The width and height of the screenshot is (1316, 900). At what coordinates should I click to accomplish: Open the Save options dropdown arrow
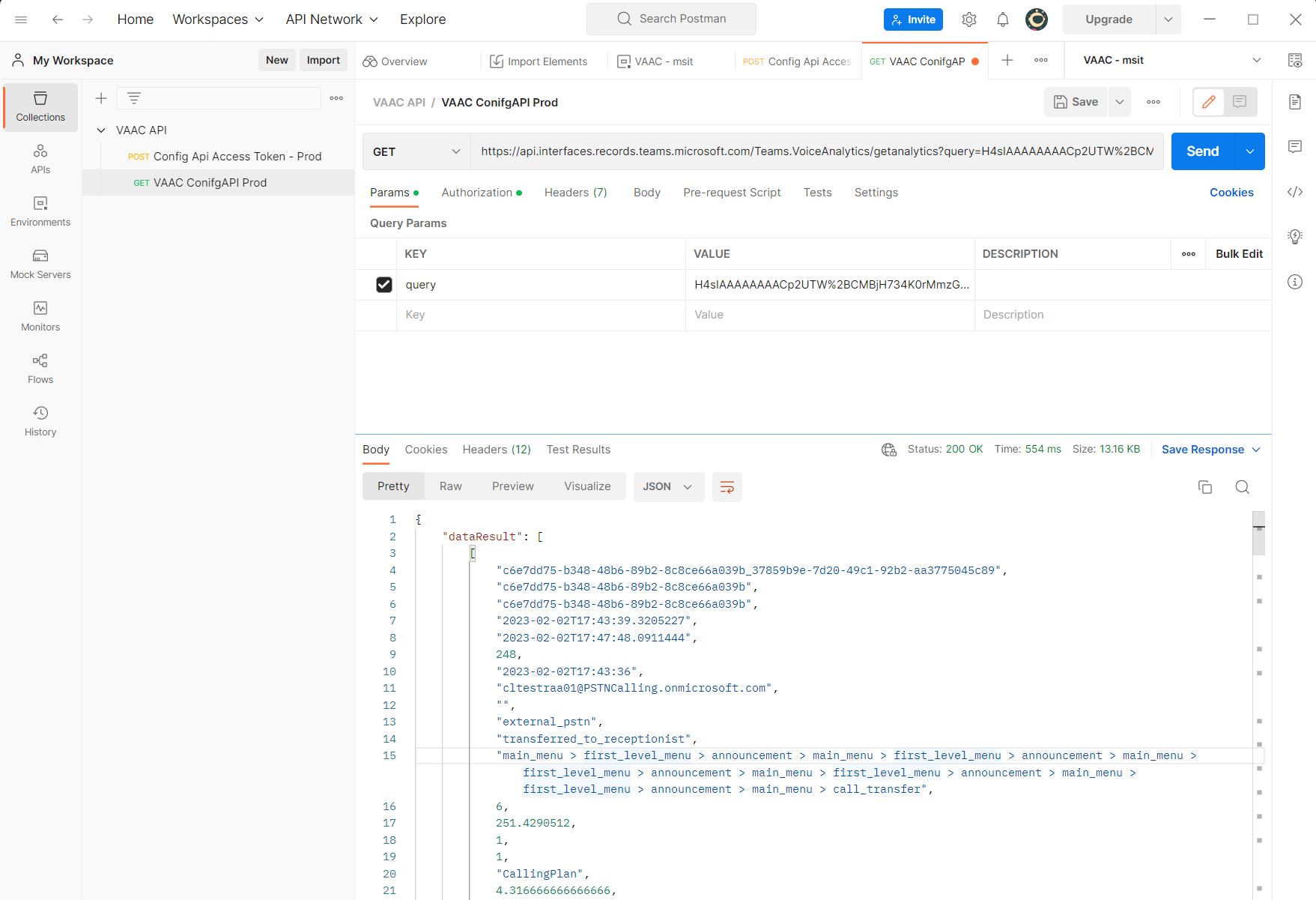1120,102
